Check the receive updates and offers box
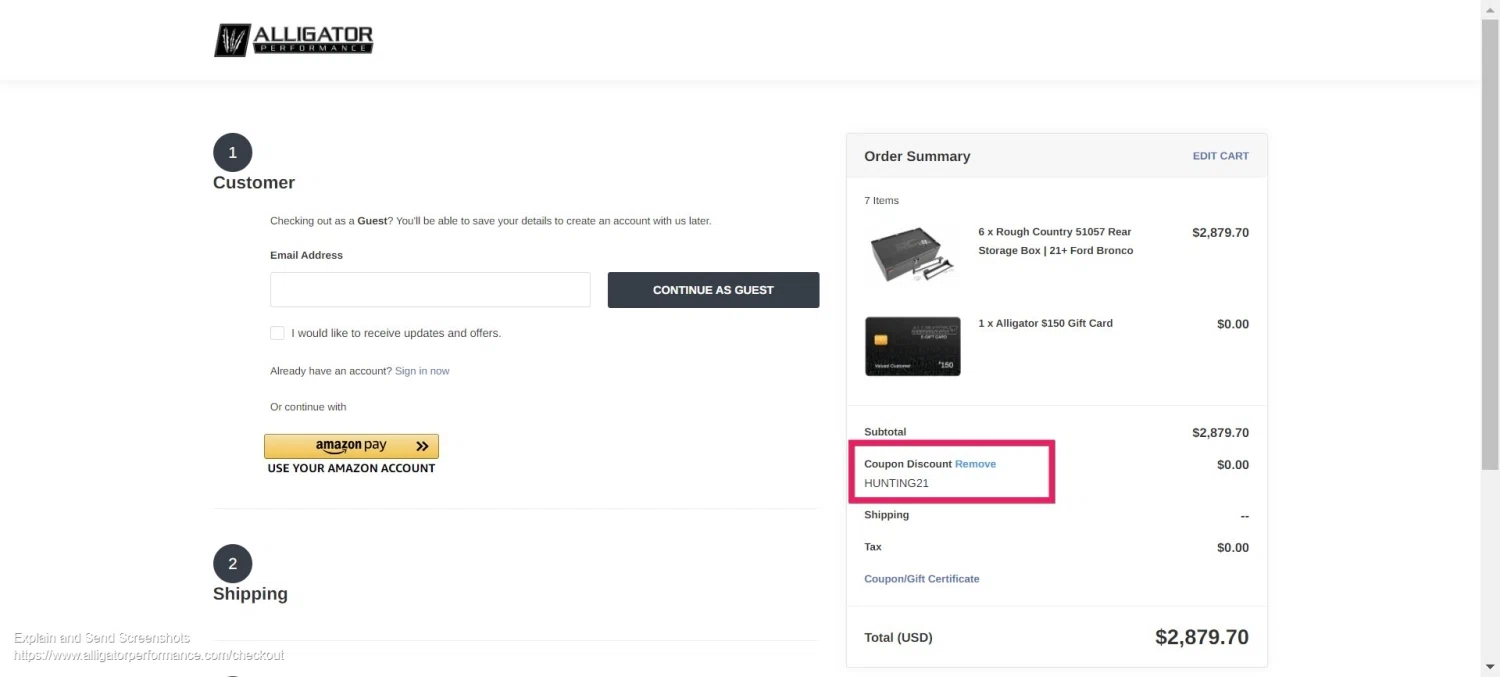Image resolution: width=1500 pixels, height=677 pixels. click(277, 333)
